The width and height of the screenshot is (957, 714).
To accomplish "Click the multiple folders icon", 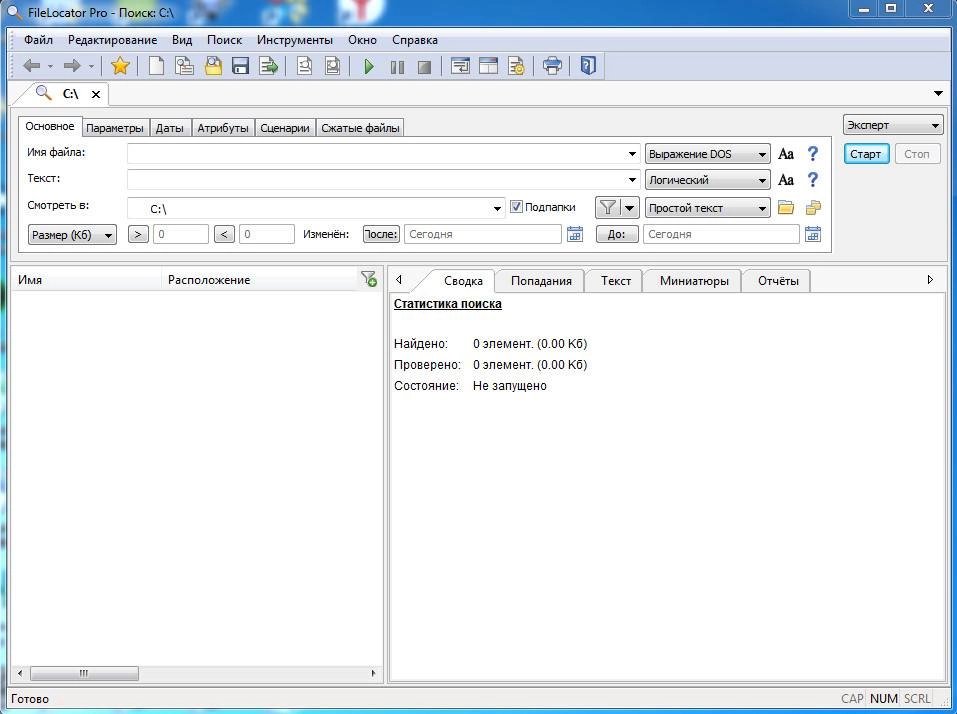I will (813, 207).
